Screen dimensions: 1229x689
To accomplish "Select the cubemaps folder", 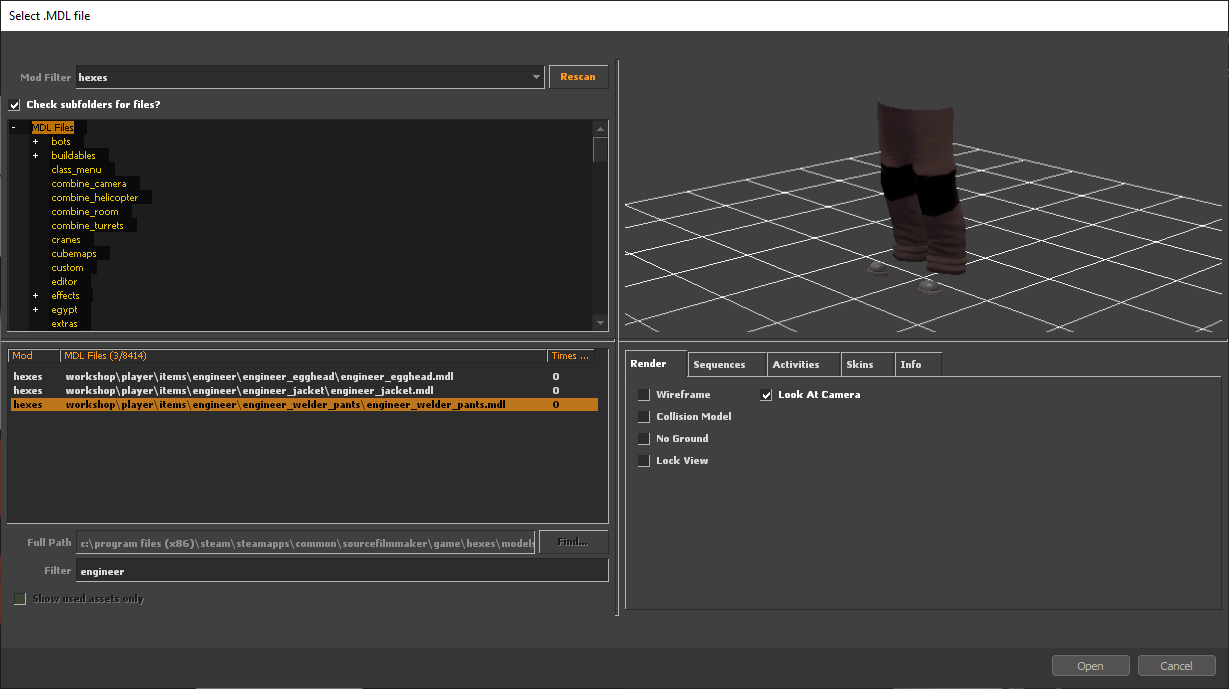I will click(x=74, y=254).
